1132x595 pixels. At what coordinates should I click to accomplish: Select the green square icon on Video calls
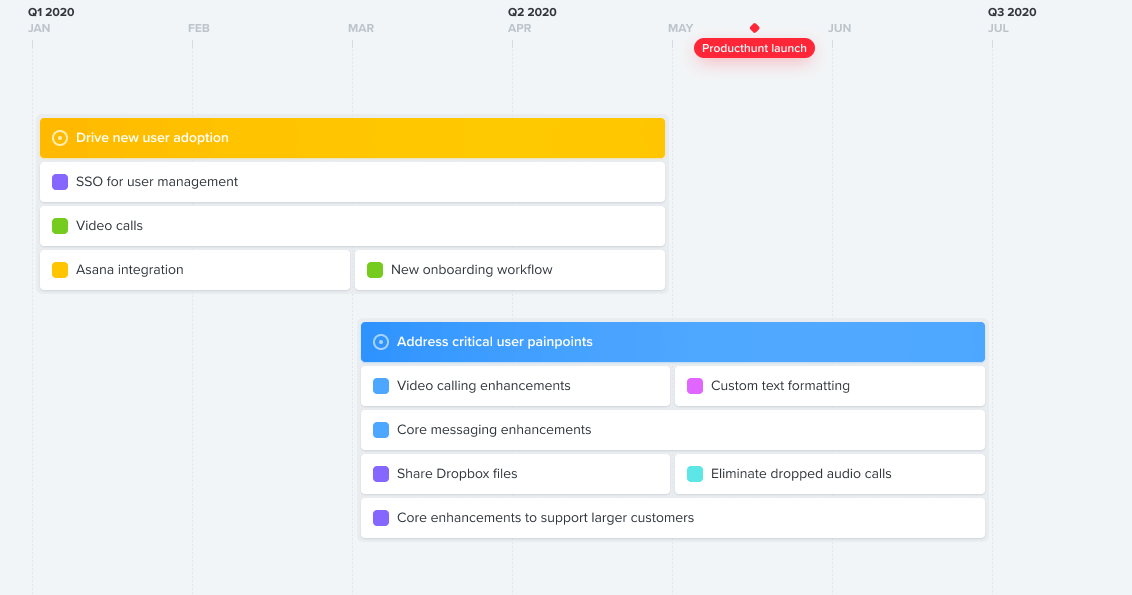tap(58, 225)
